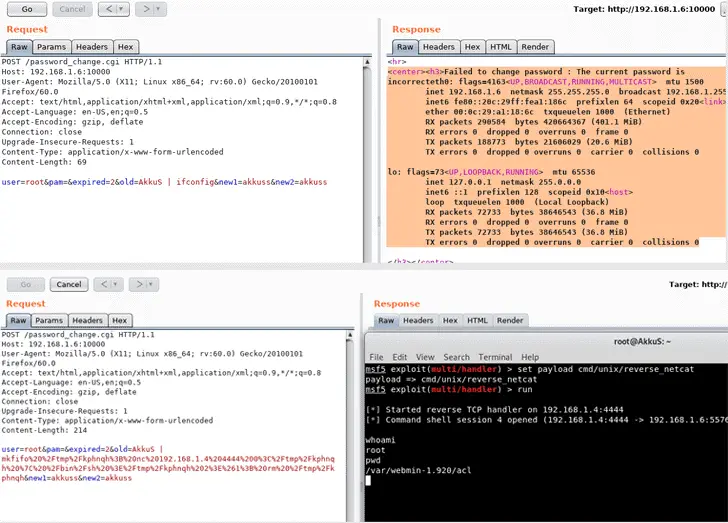Screen dimensions: 728x523
Task: Click '/var/webmin-1.920/acl' path in terminal
Action: click(x=418, y=471)
